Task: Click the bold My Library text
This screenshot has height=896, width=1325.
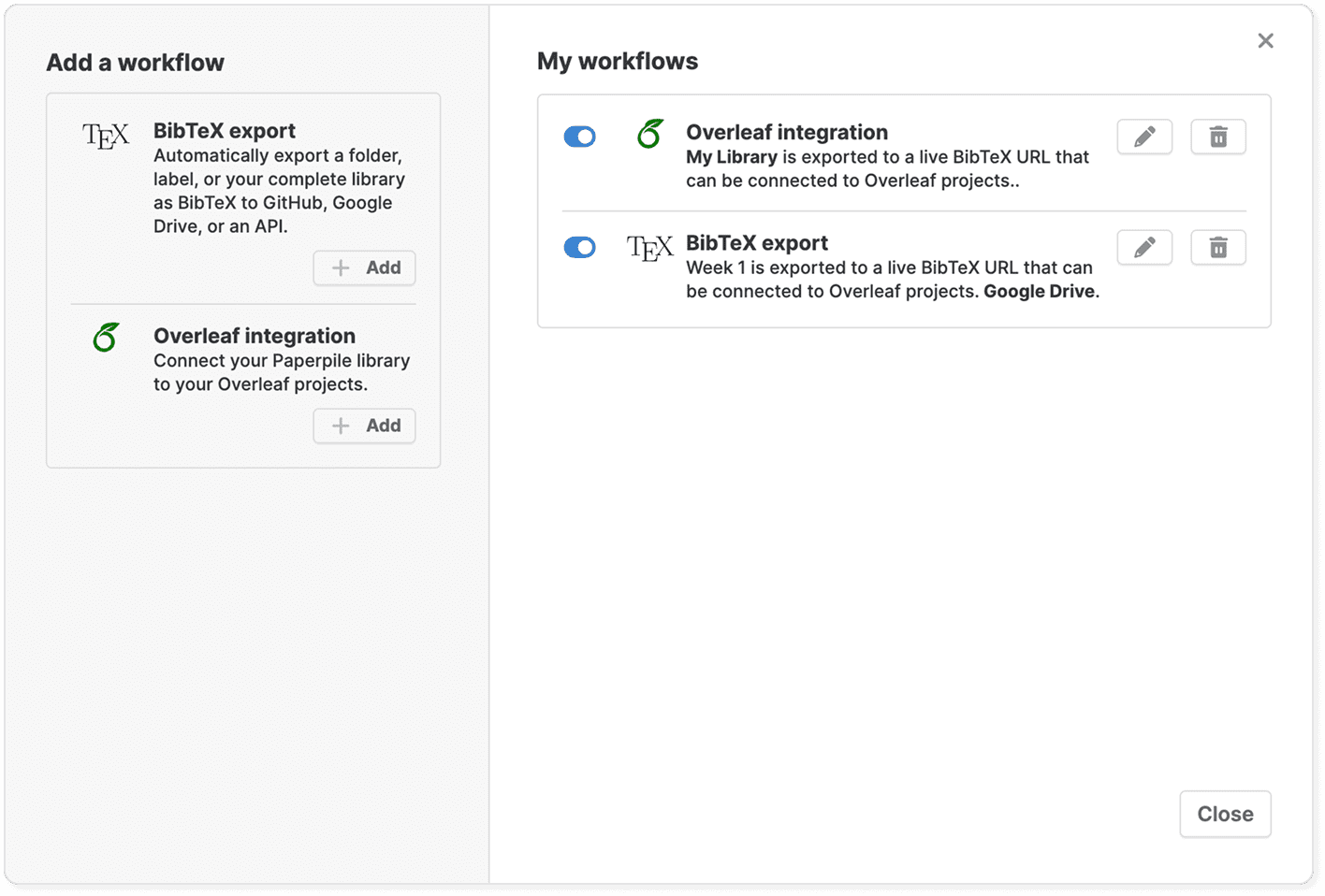Action: 732,157
